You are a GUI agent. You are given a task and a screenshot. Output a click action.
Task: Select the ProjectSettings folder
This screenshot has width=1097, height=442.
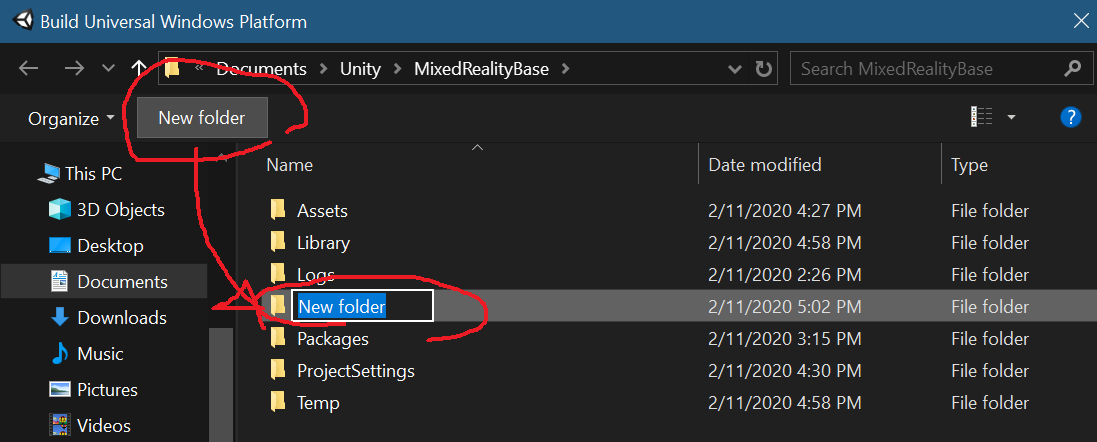click(x=355, y=371)
